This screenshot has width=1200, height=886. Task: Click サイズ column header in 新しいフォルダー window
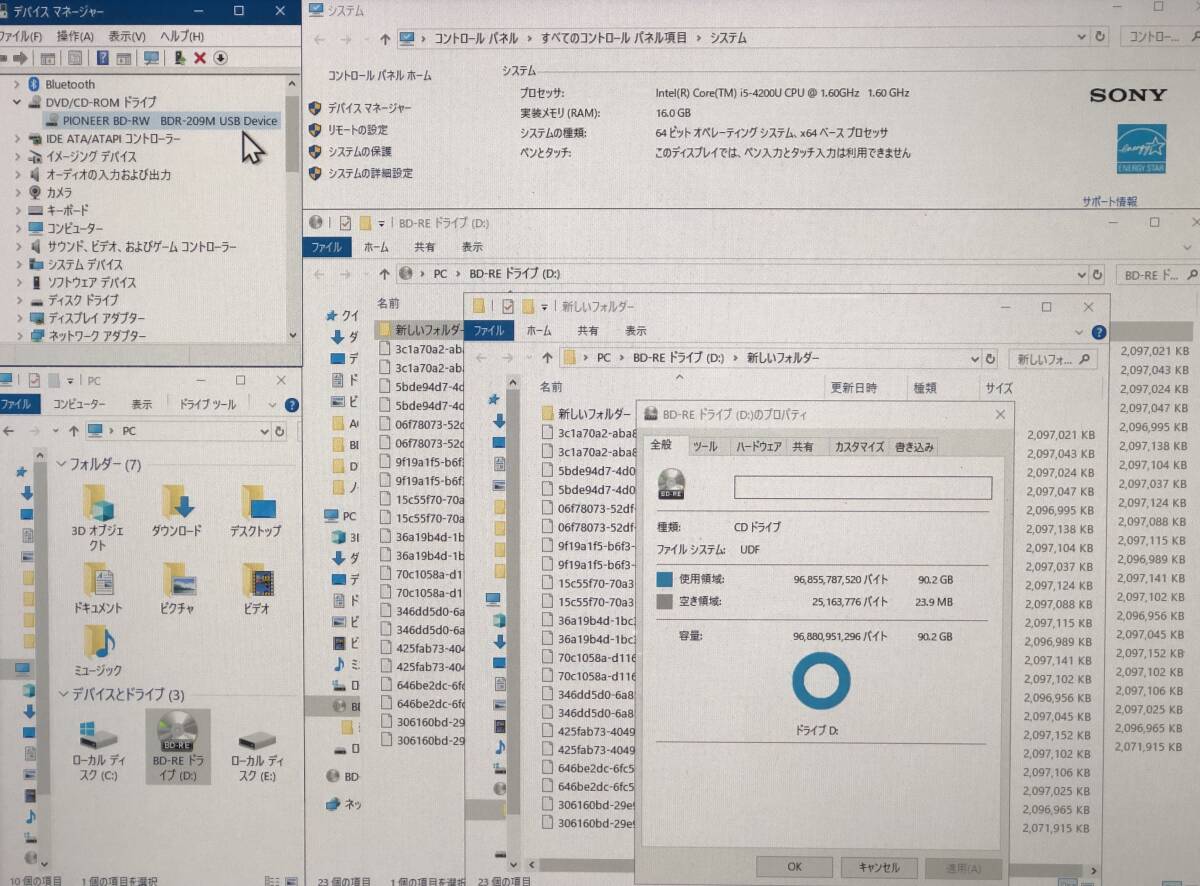[x=999, y=388]
